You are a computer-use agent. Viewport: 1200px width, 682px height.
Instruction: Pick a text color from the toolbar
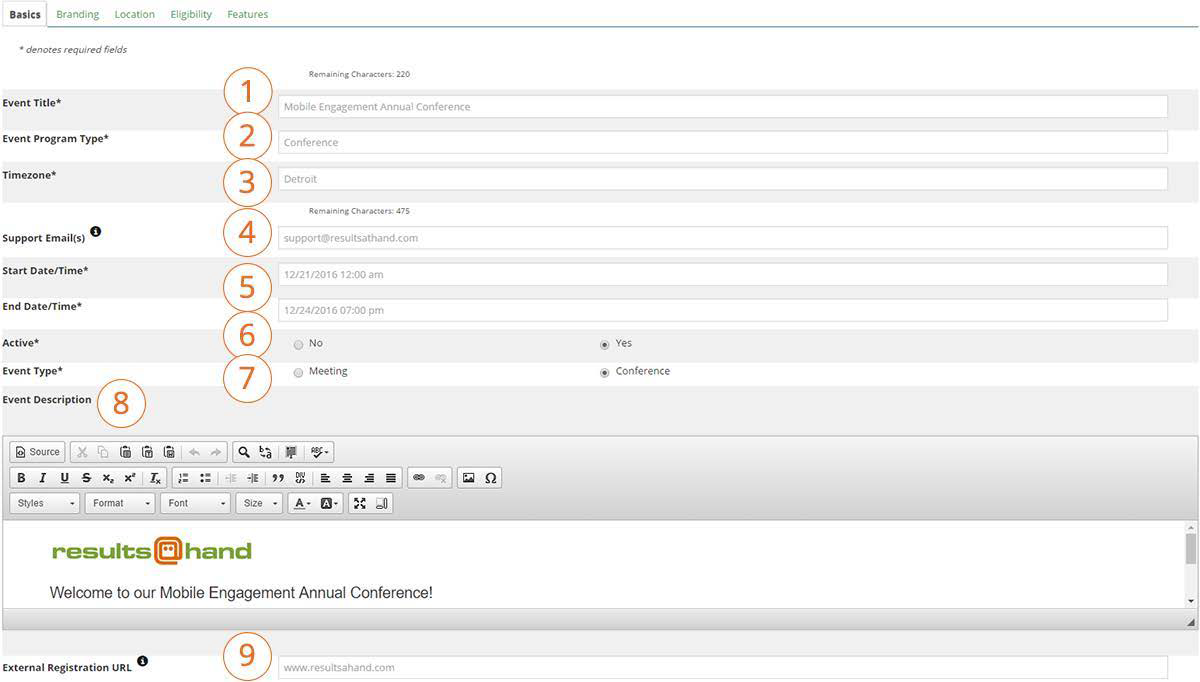tap(301, 503)
